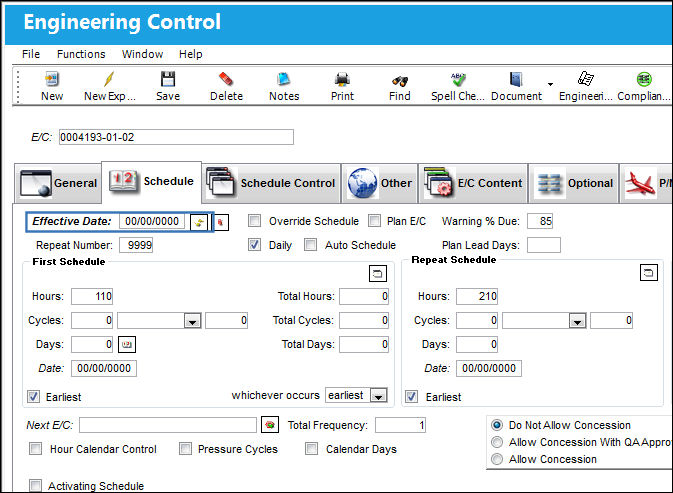Open the File menu
Screen dimensions: 673x493
[x=31, y=54]
